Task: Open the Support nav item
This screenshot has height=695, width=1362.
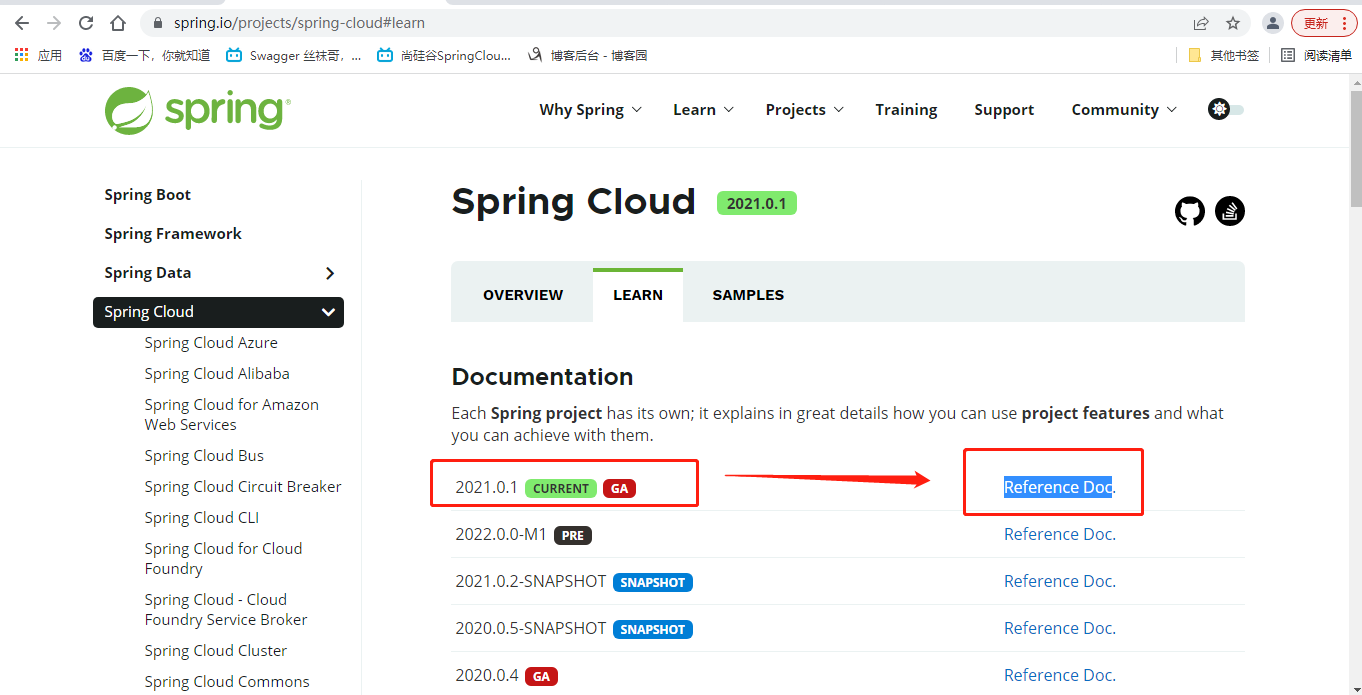Action: [x=1004, y=110]
